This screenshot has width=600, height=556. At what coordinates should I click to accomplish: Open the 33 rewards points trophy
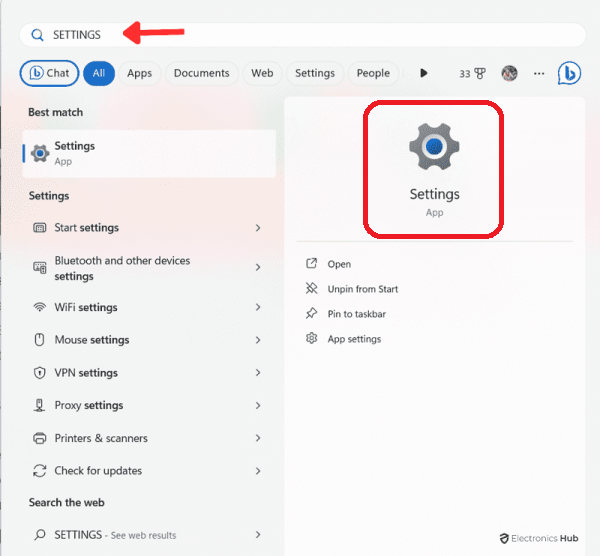pos(472,73)
